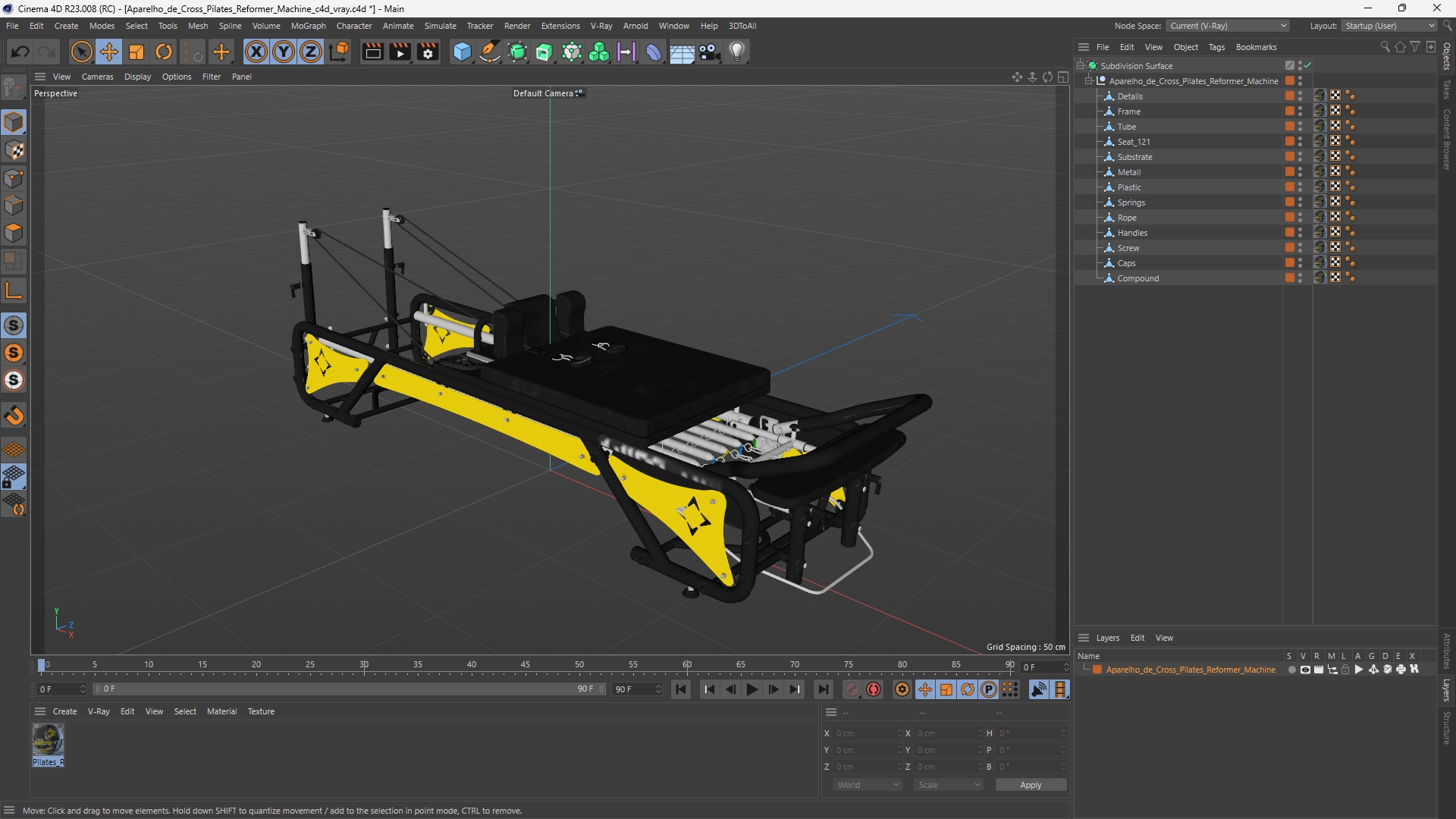This screenshot has width=1456, height=819.
Task: Go to the end of animation
Action: coord(823,689)
